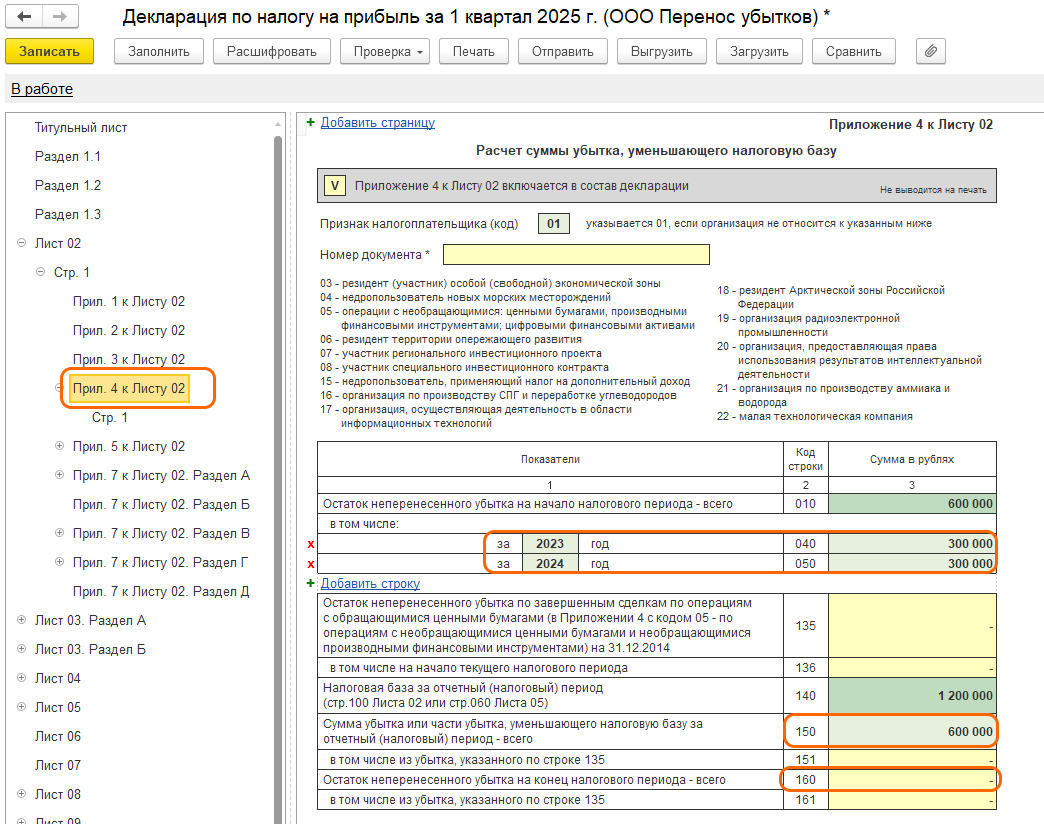Click the Номер документа input field
The width and height of the screenshot is (1044, 824).
[x=576, y=254]
